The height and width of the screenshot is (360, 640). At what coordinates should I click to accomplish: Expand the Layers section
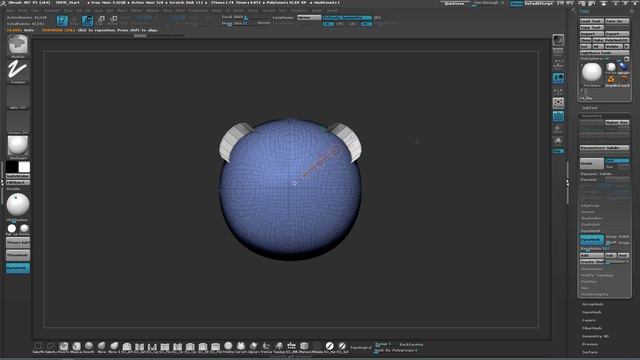pyautogui.click(x=589, y=320)
